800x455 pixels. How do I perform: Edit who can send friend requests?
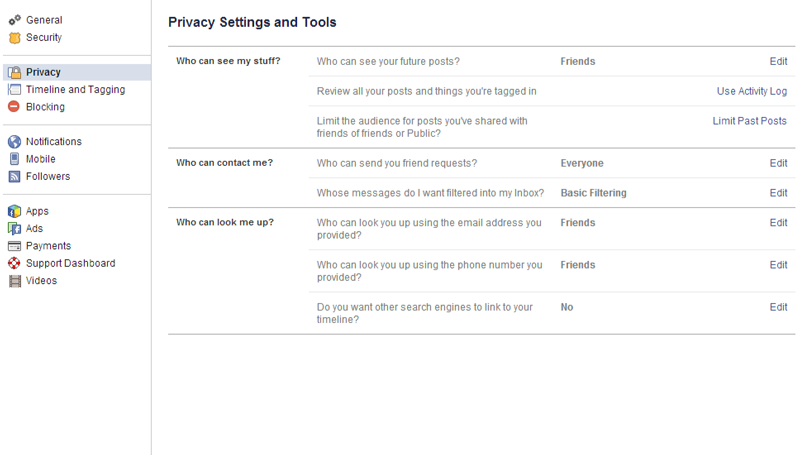(x=778, y=164)
